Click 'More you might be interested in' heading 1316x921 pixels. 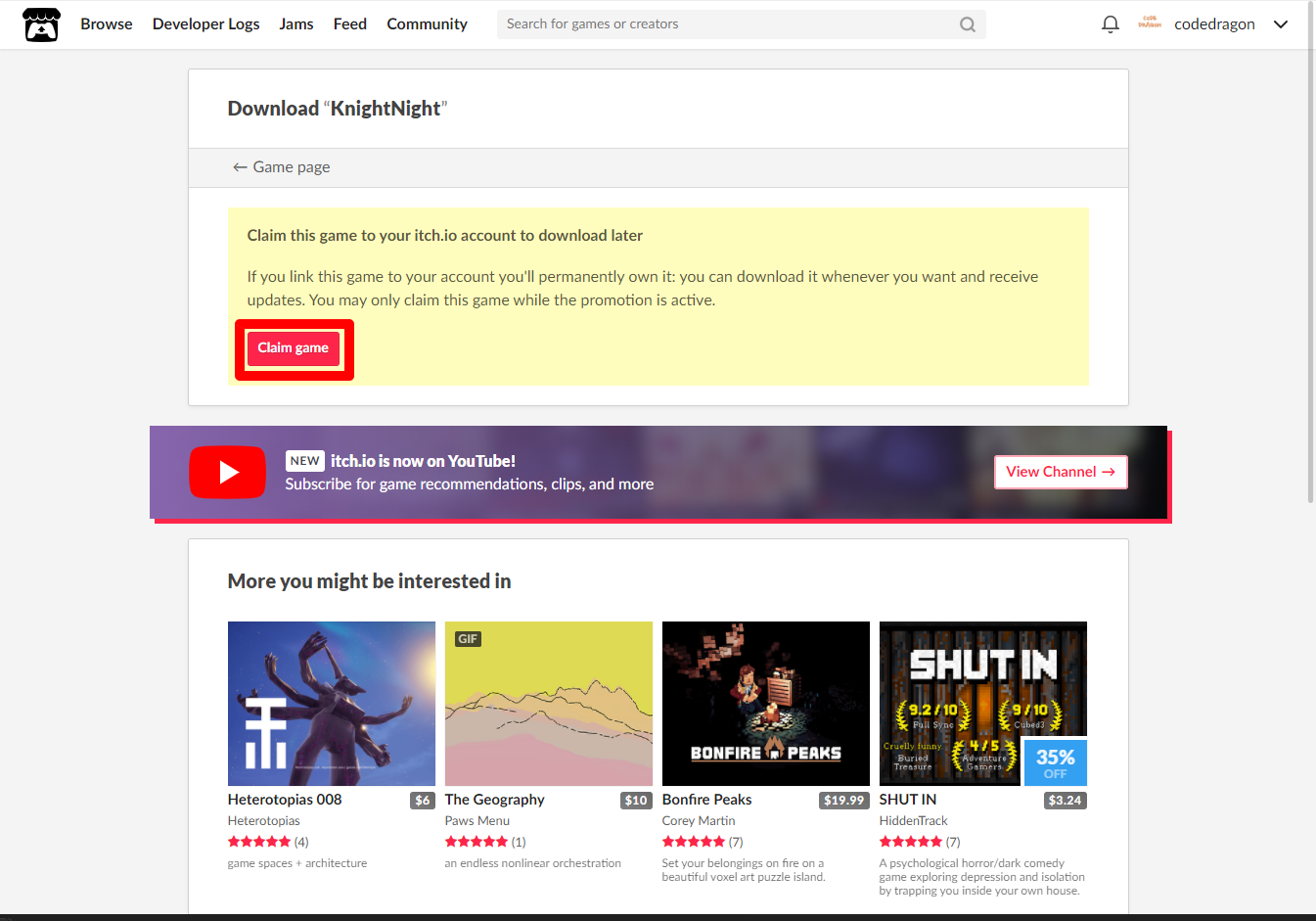pyautogui.click(x=370, y=581)
